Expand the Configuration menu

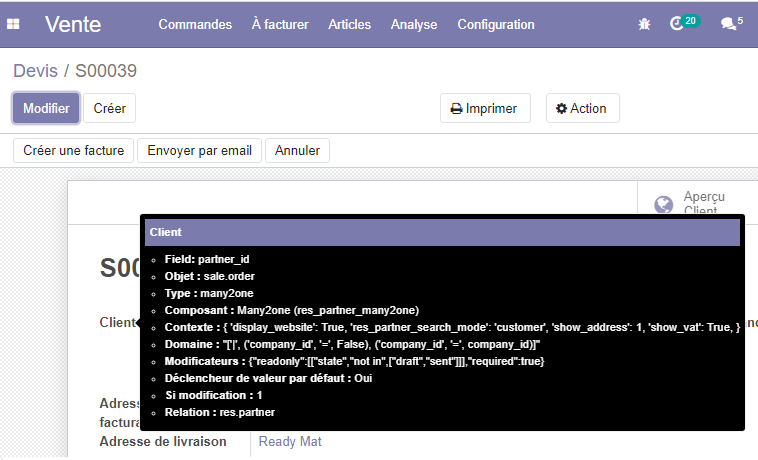pos(494,24)
